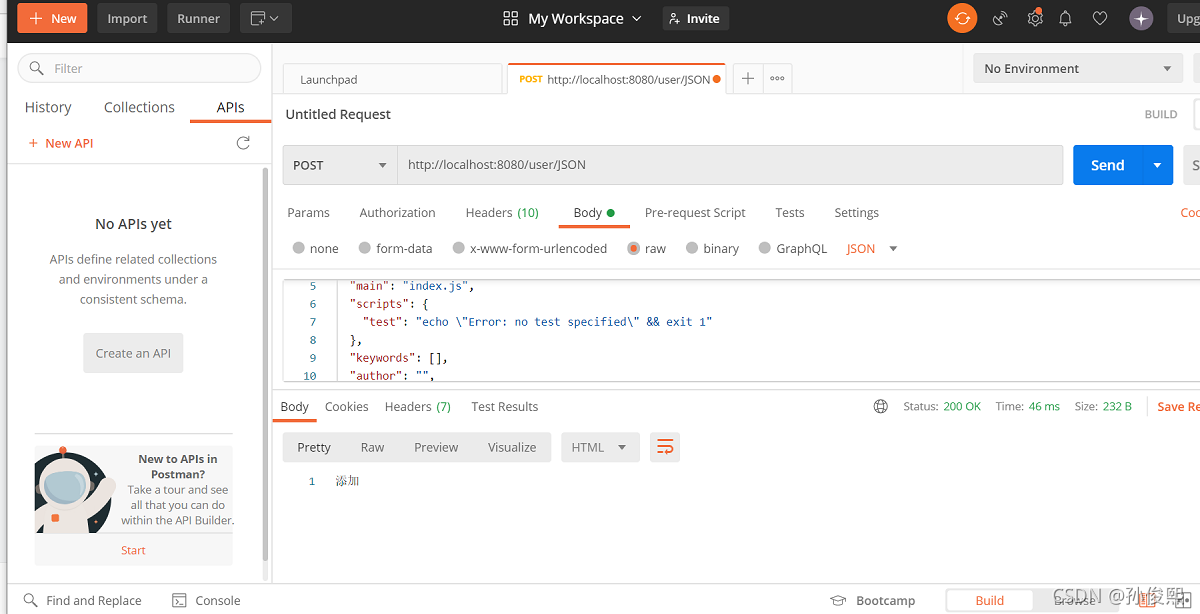Viewport: 1200px width, 614px height.
Task: Open the Launchpad tab
Action: coord(392,79)
